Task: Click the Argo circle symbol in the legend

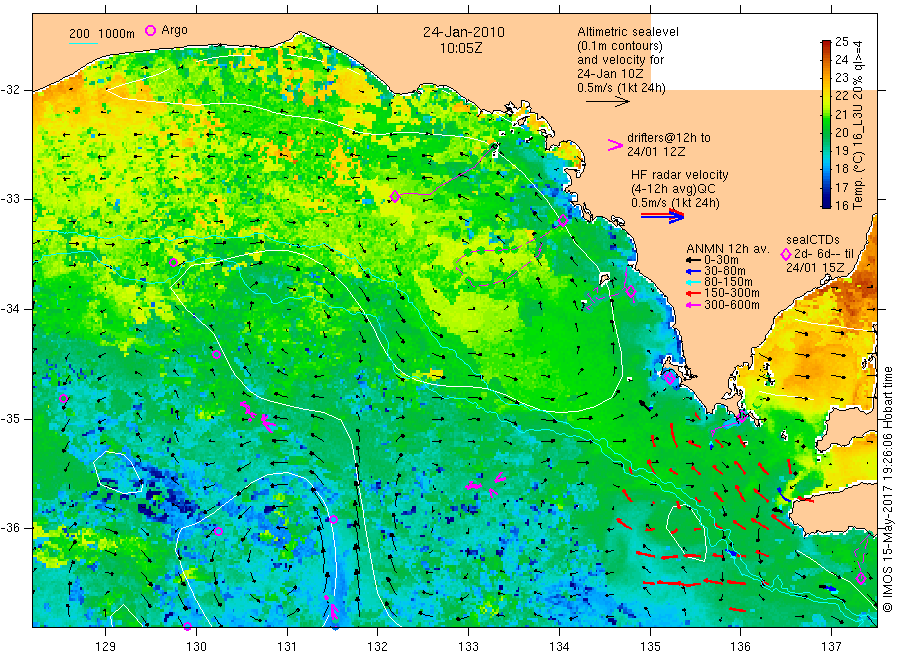Action: 150,30
